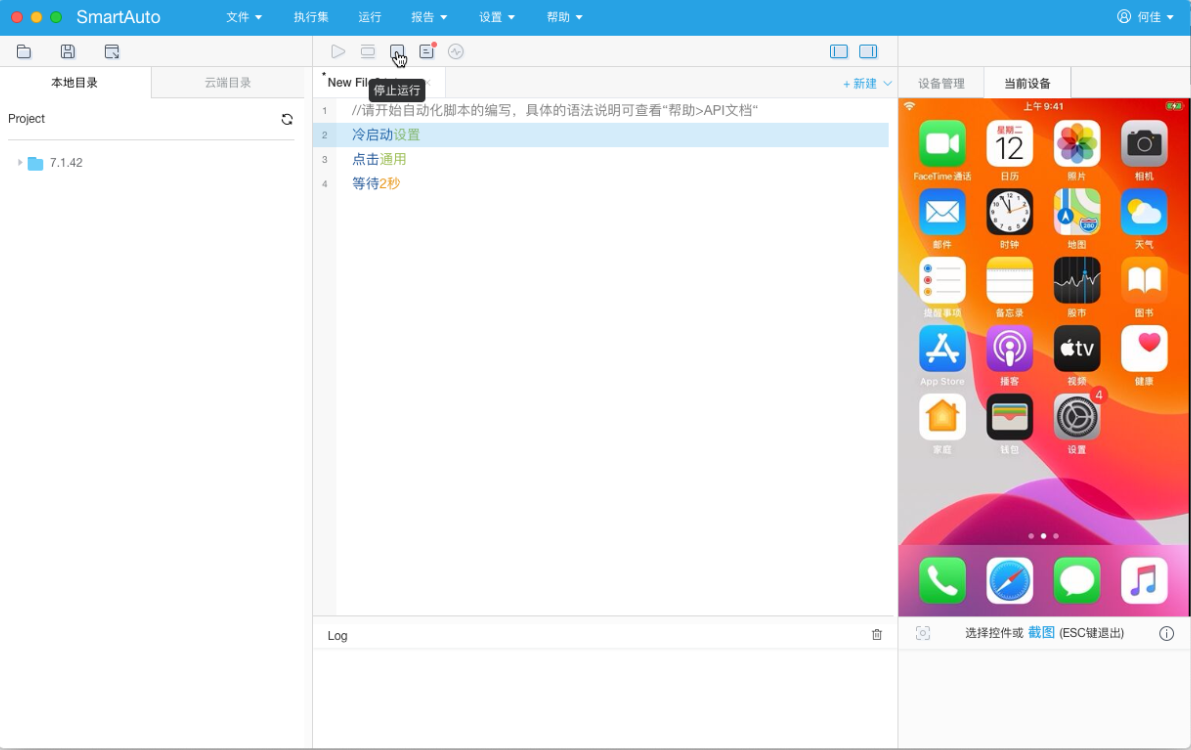The width and height of the screenshot is (1191, 750).
Task: Tap the Settings 设置 app with badge
Action: 1077,417
